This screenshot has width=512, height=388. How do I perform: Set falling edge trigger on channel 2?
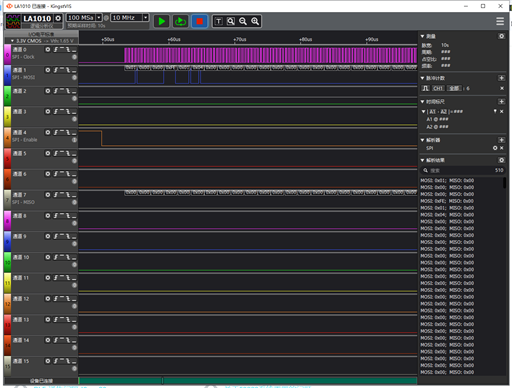[x=68, y=91]
